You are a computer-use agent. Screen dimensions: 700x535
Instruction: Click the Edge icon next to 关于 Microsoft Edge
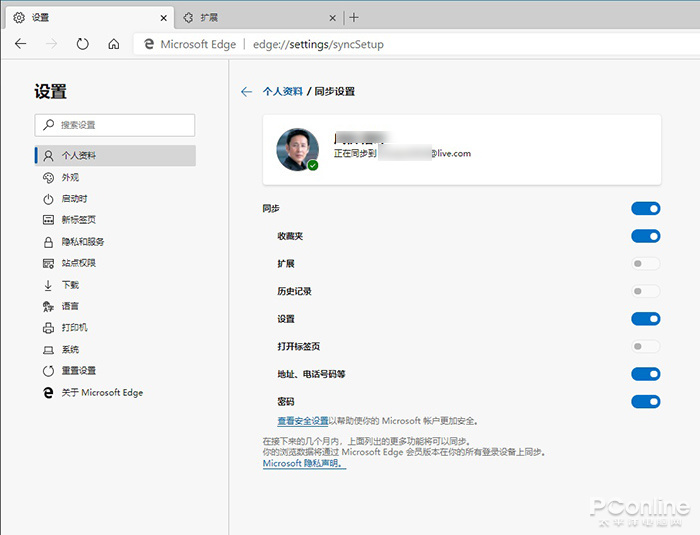[48, 393]
